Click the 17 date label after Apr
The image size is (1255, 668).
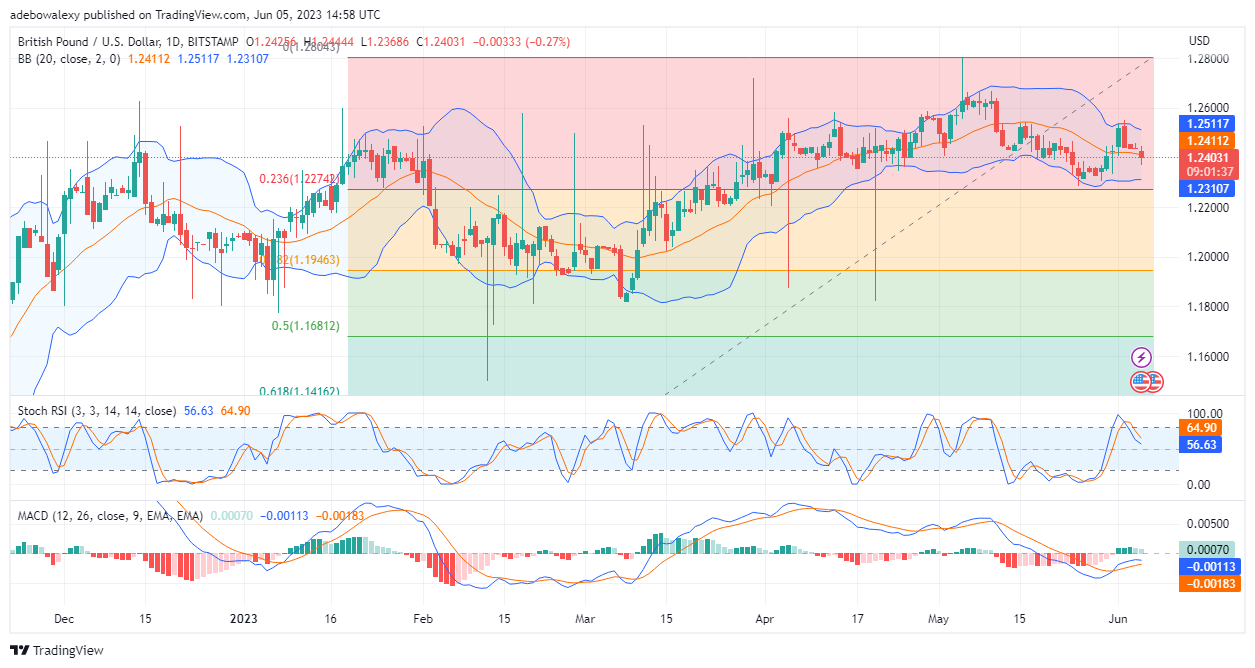[x=858, y=619]
